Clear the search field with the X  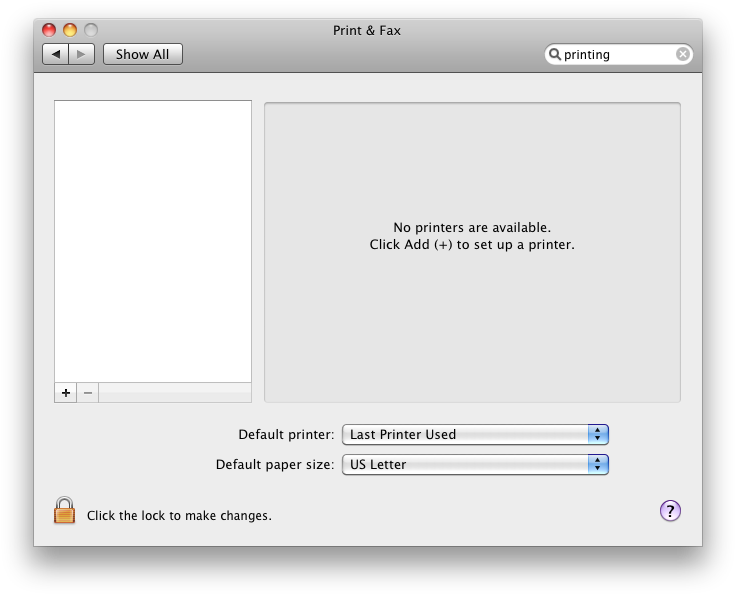(683, 54)
